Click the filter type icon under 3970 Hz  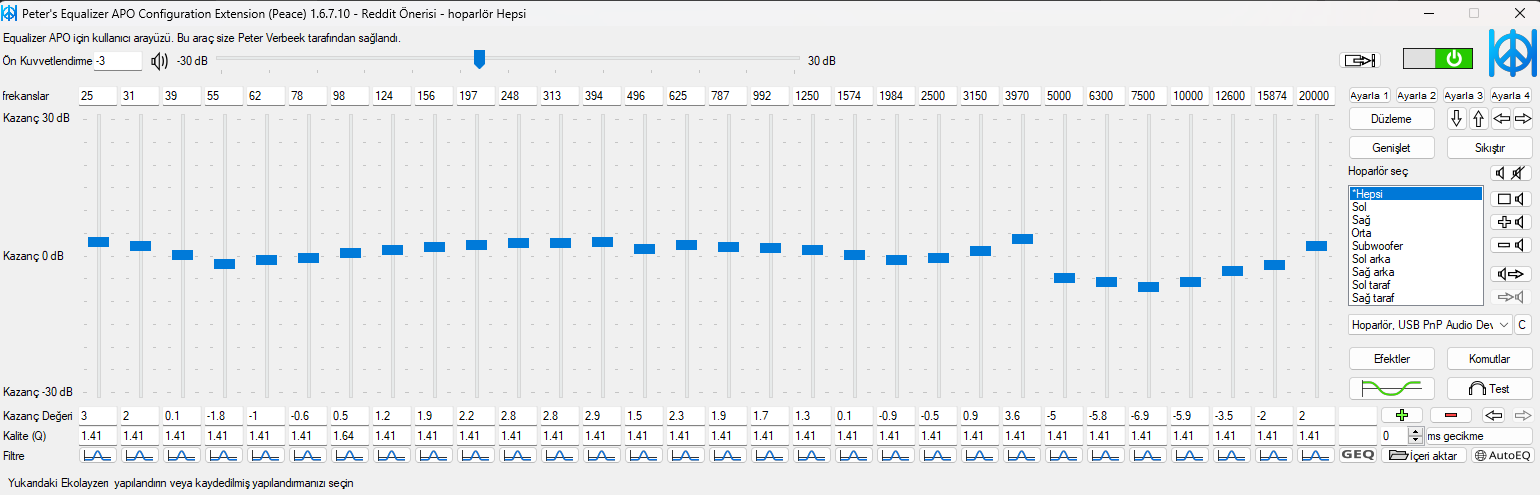click(1022, 455)
